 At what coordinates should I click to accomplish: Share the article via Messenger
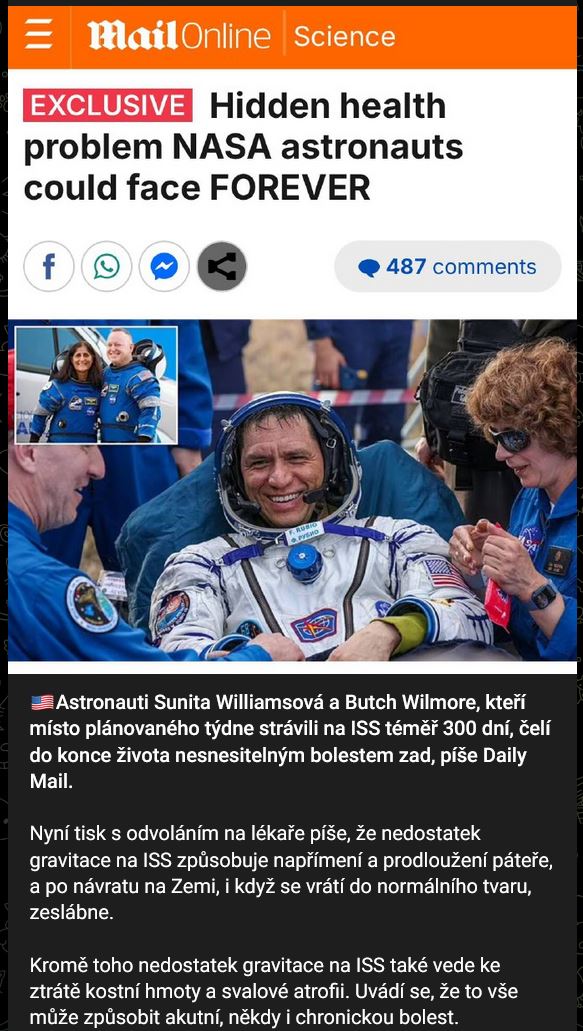(164, 266)
